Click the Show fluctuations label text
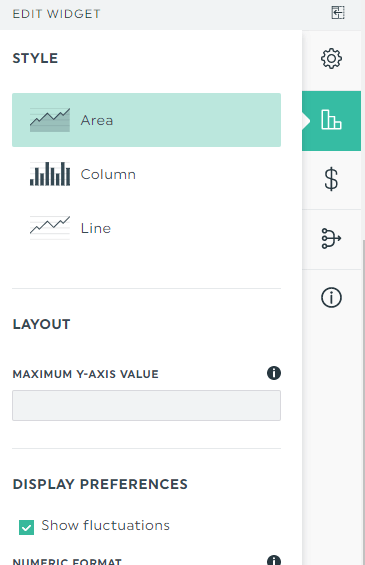Image resolution: width=365 pixels, height=565 pixels. pos(105,525)
